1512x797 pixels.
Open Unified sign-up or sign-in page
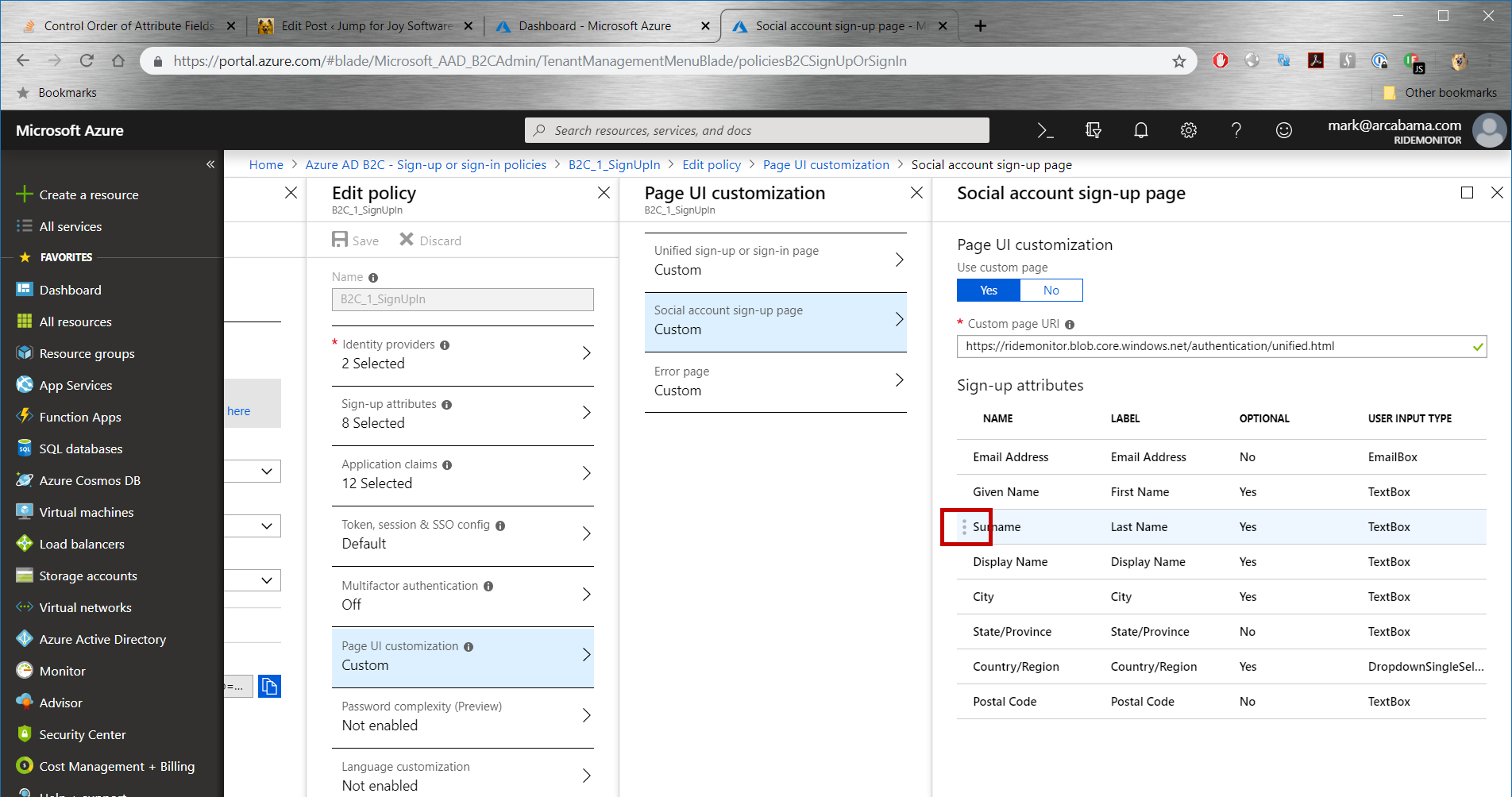click(x=776, y=261)
